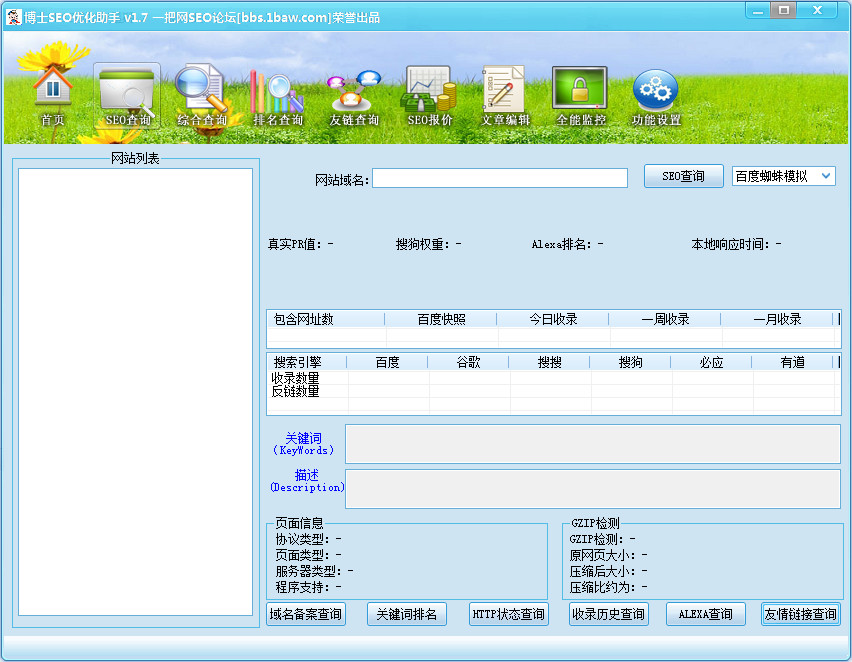Click the 搜索引擎 column header
The image size is (852, 662).
click(x=307, y=362)
